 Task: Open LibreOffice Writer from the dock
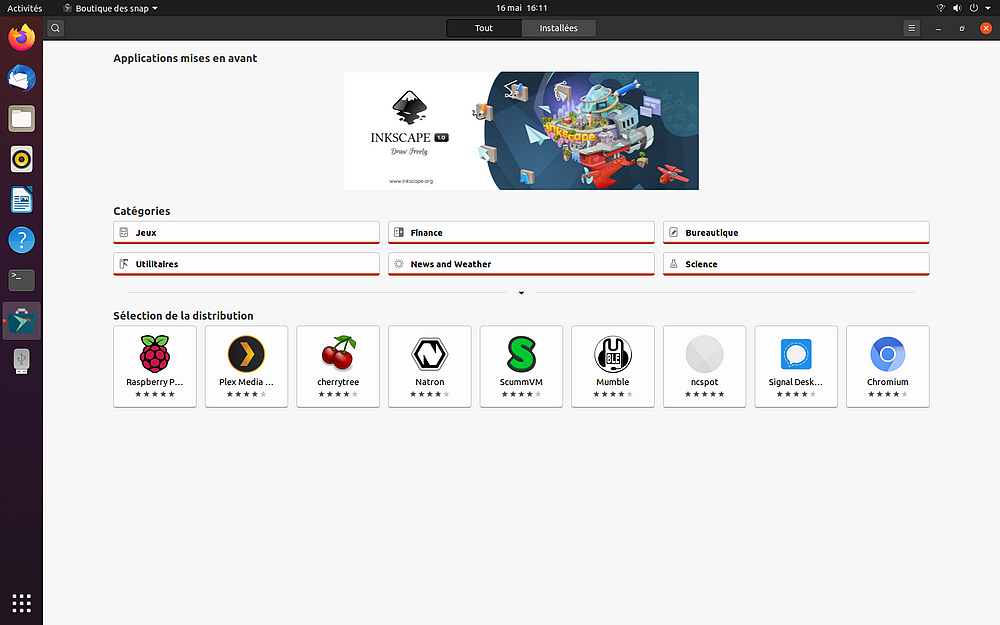click(22, 200)
